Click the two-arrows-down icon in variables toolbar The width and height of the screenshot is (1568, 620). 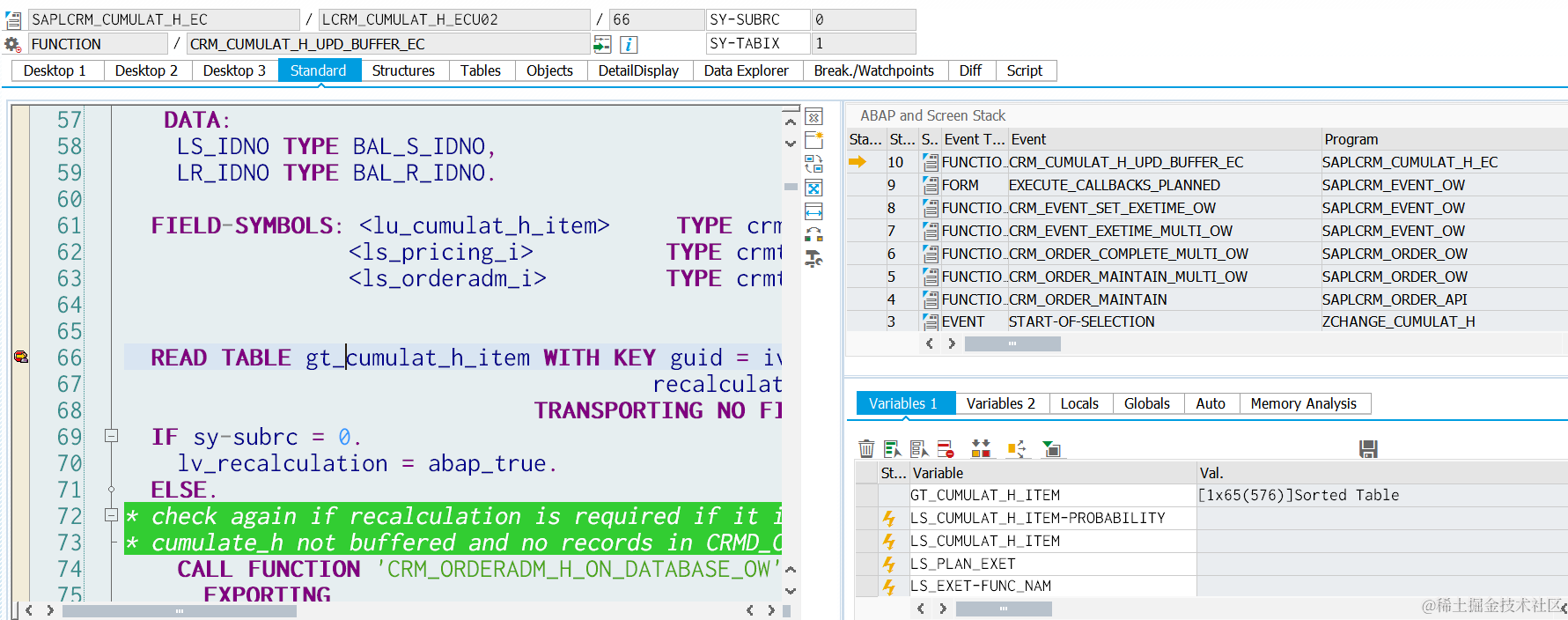click(x=981, y=449)
